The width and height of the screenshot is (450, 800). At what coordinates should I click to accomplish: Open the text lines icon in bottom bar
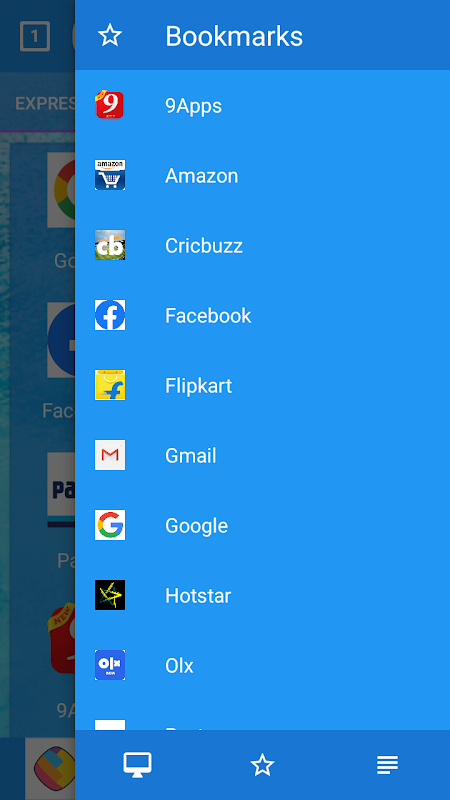click(387, 765)
